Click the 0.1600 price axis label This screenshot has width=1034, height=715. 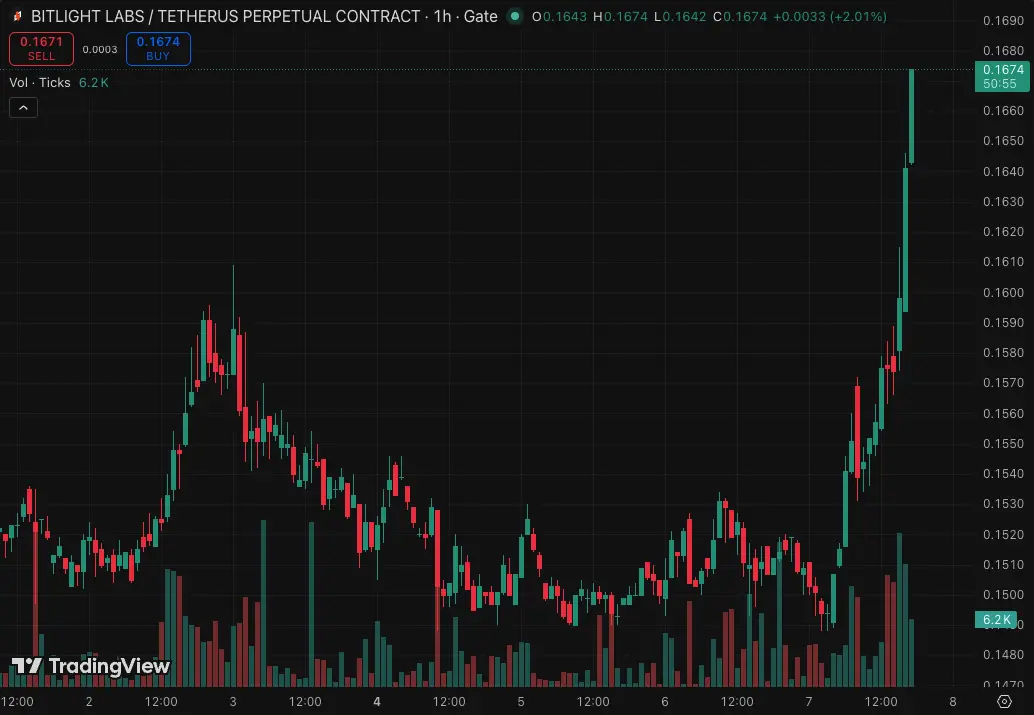coord(1003,292)
